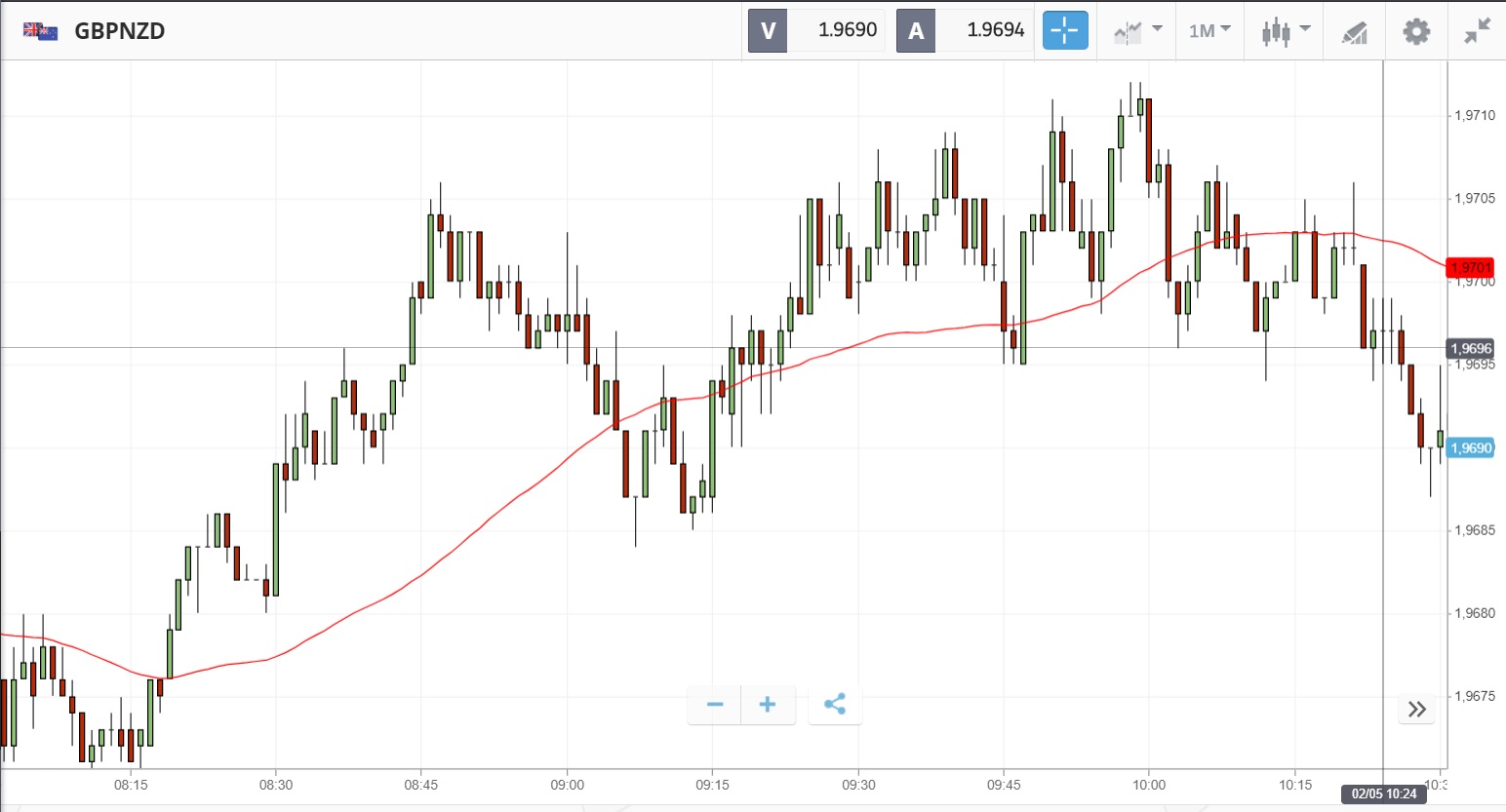This screenshot has height=812, width=1506.
Task: Click the red 1.9701 moving average label
Action: coord(1470,268)
